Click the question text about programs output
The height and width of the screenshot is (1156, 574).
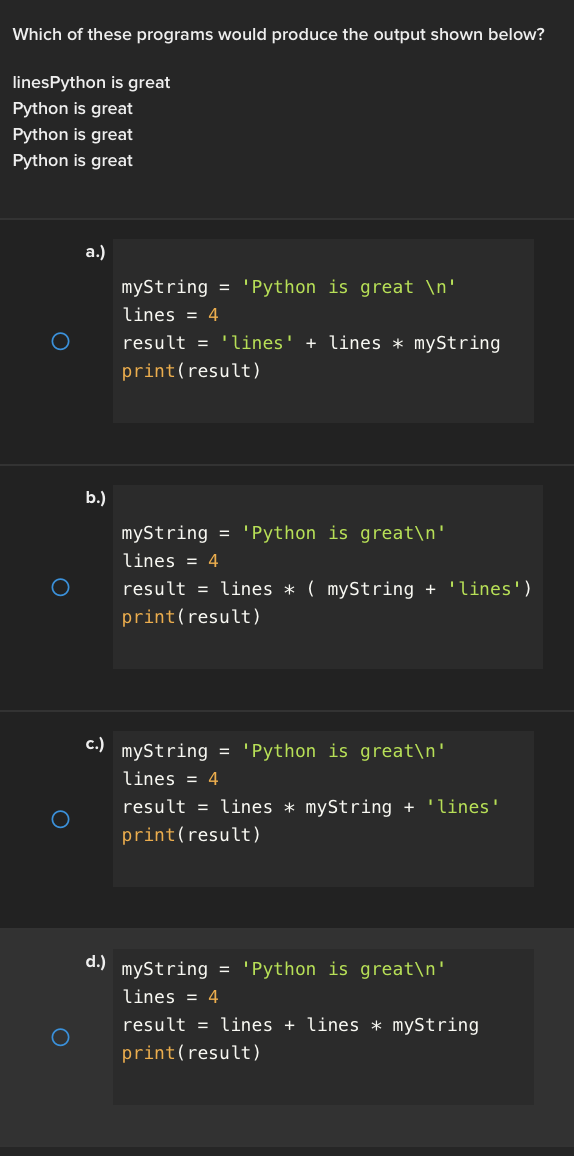[279, 35]
